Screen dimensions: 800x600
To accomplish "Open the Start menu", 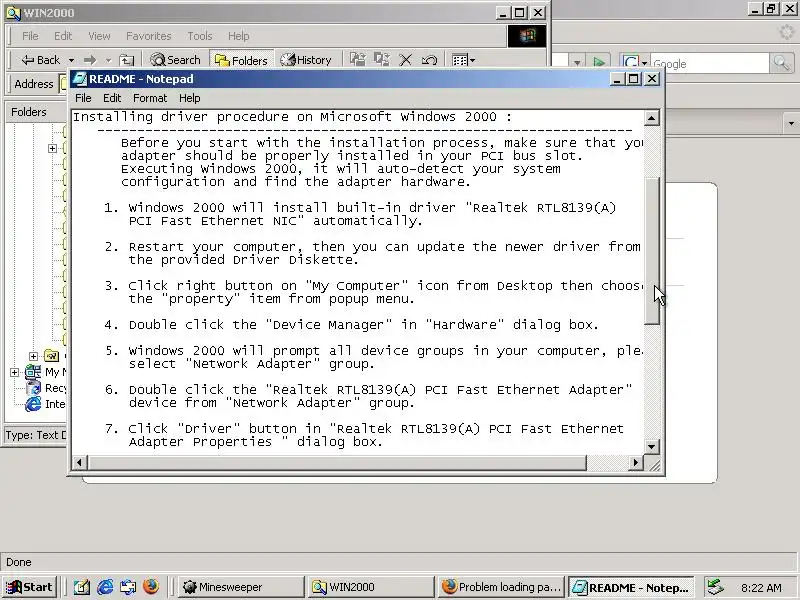I will [x=30, y=587].
